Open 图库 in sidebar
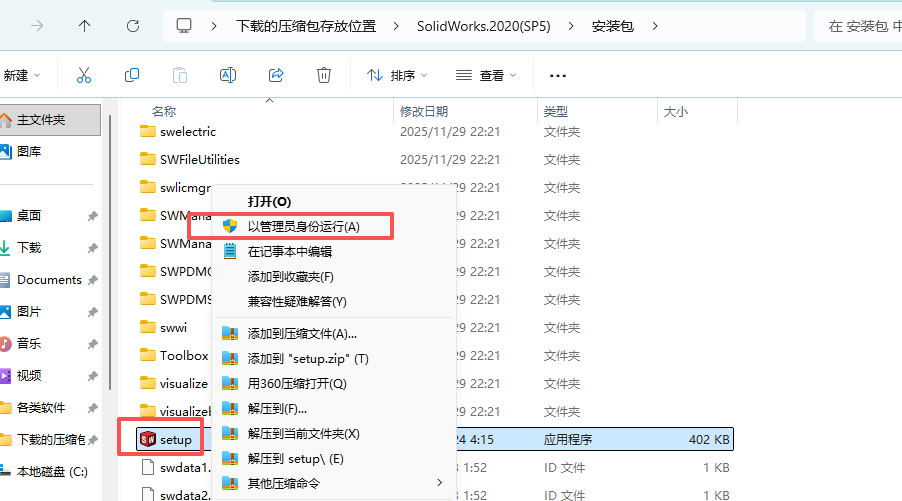 point(29,151)
